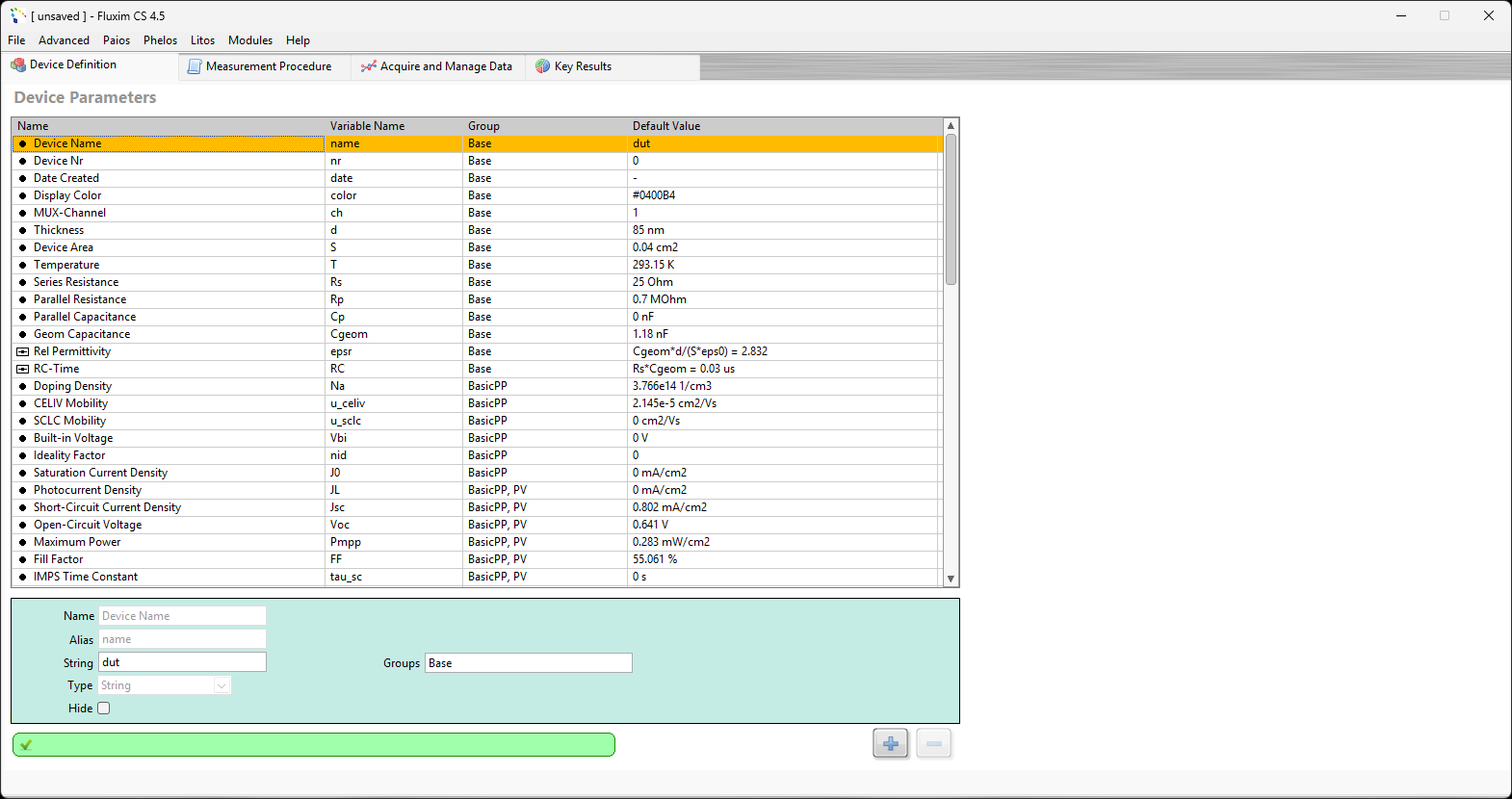
Task: Select the Device Area row
Action: click(477, 247)
